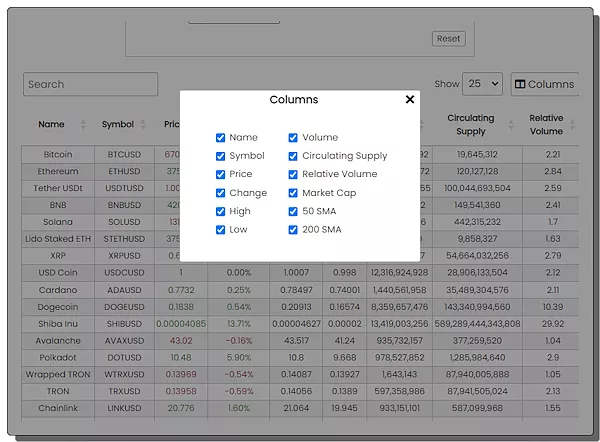
Task: Toggle the Relative Volume checkbox
Action: click(x=293, y=175)
